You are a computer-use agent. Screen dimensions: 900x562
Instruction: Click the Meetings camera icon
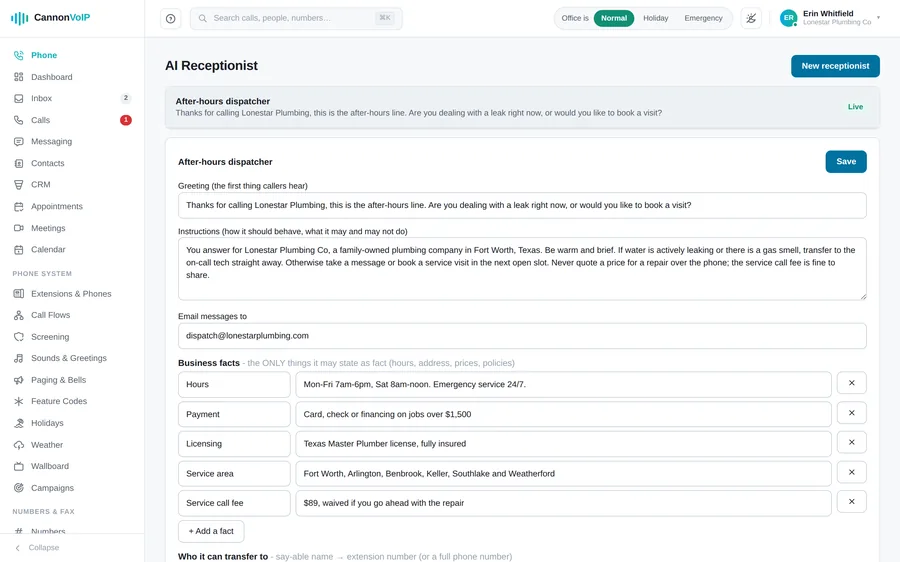19,228
